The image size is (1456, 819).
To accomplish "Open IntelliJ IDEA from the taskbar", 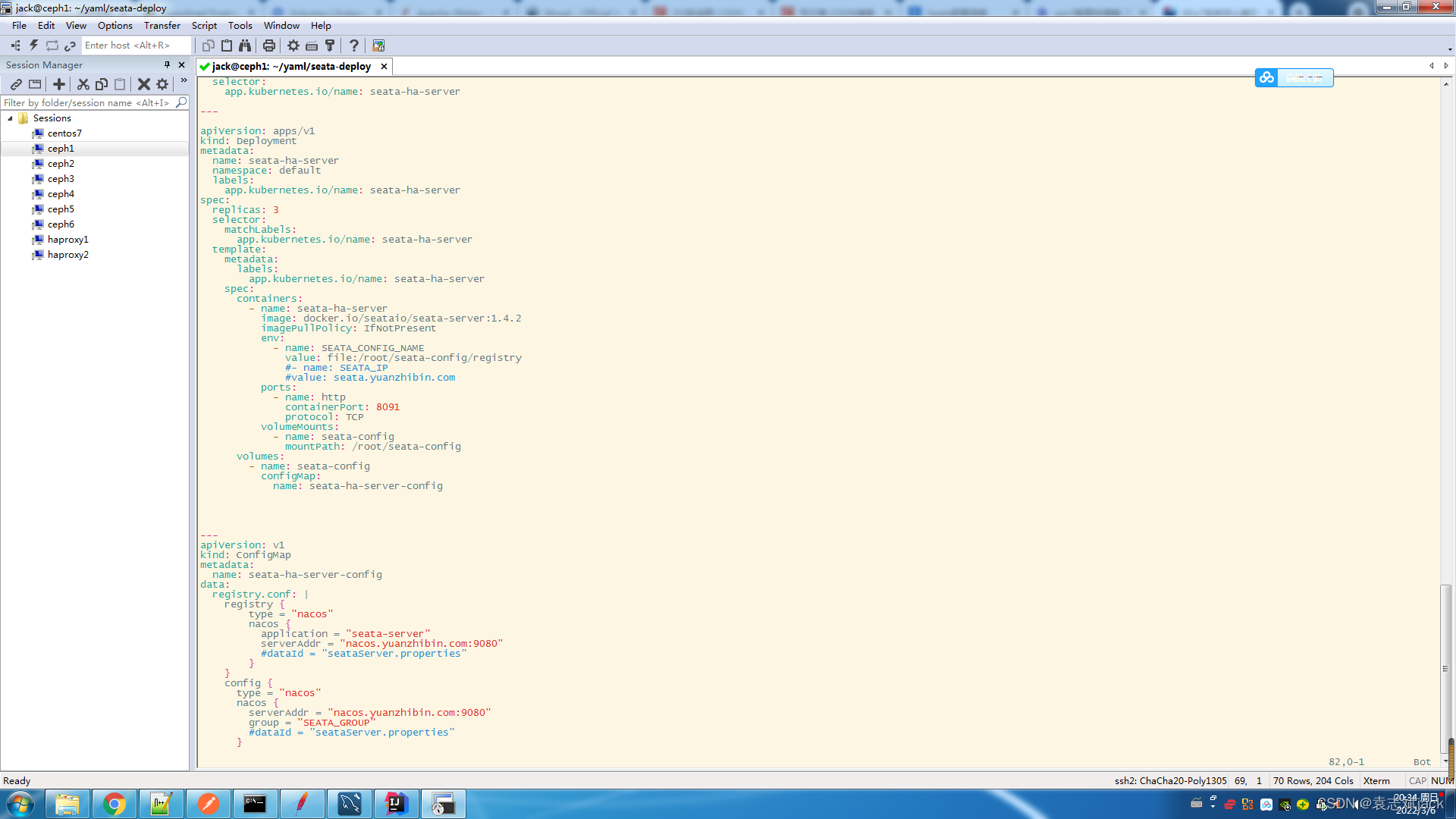I will (396, 804).
